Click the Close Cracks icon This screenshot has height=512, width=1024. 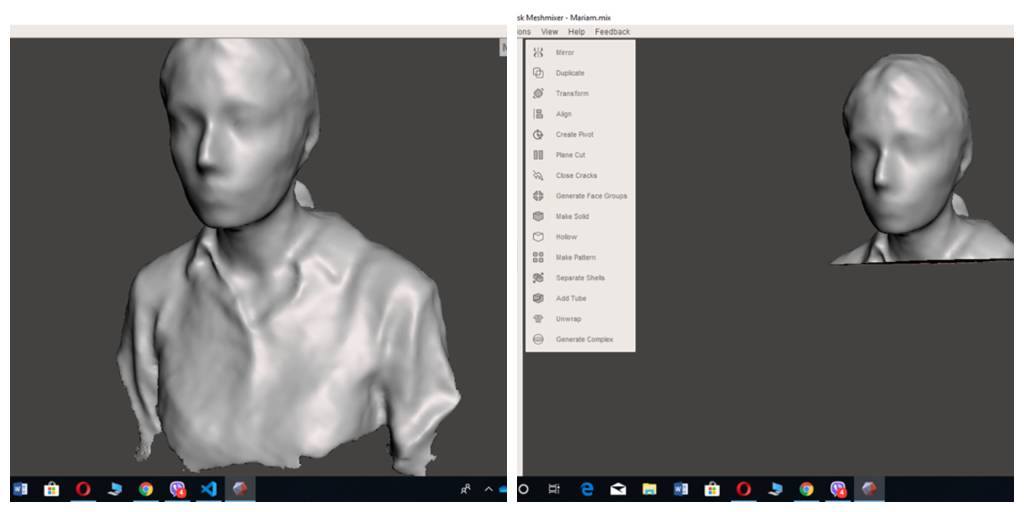[x=538, y=175]
